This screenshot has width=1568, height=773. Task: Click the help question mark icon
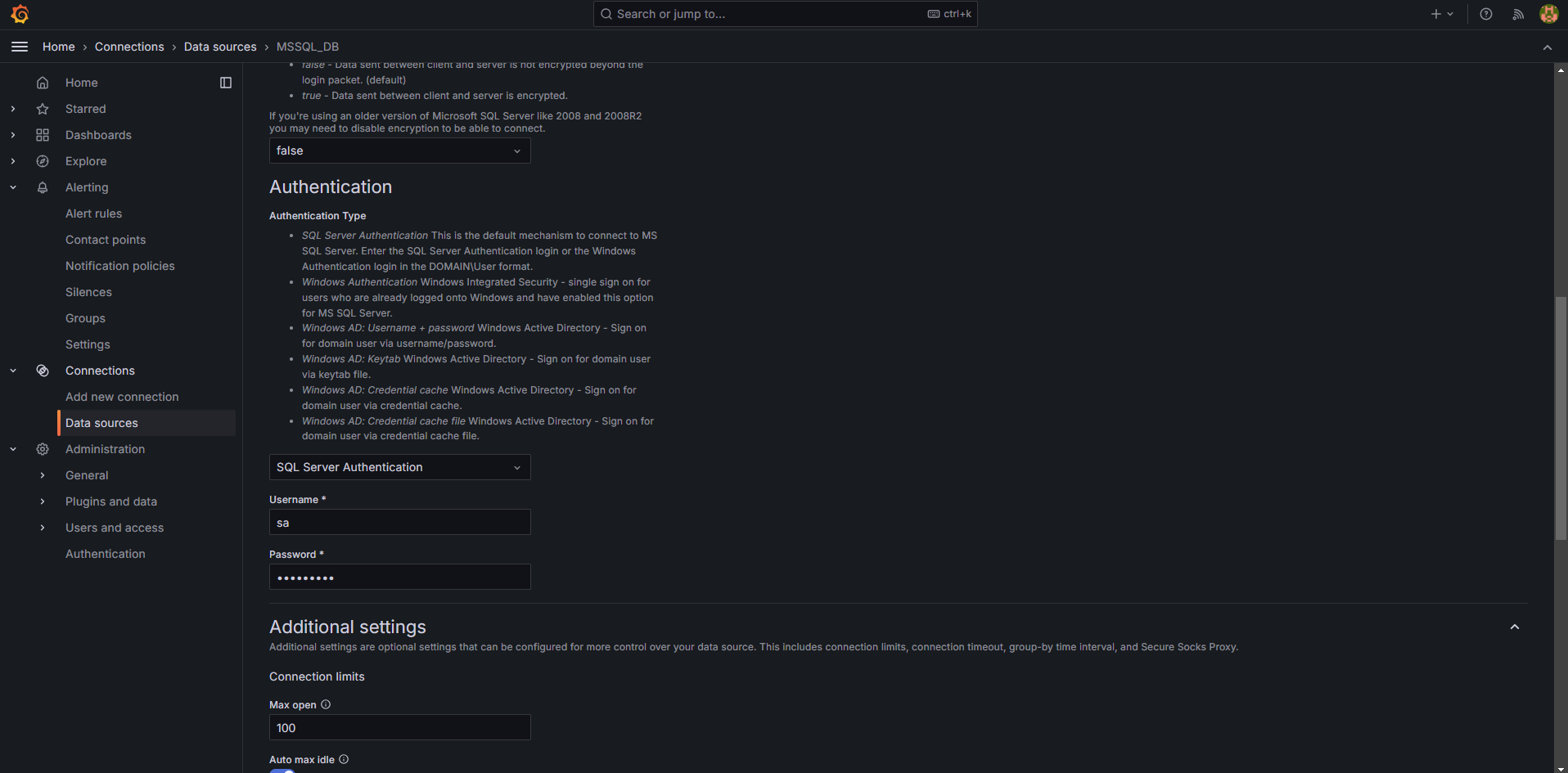point(1486,14)
